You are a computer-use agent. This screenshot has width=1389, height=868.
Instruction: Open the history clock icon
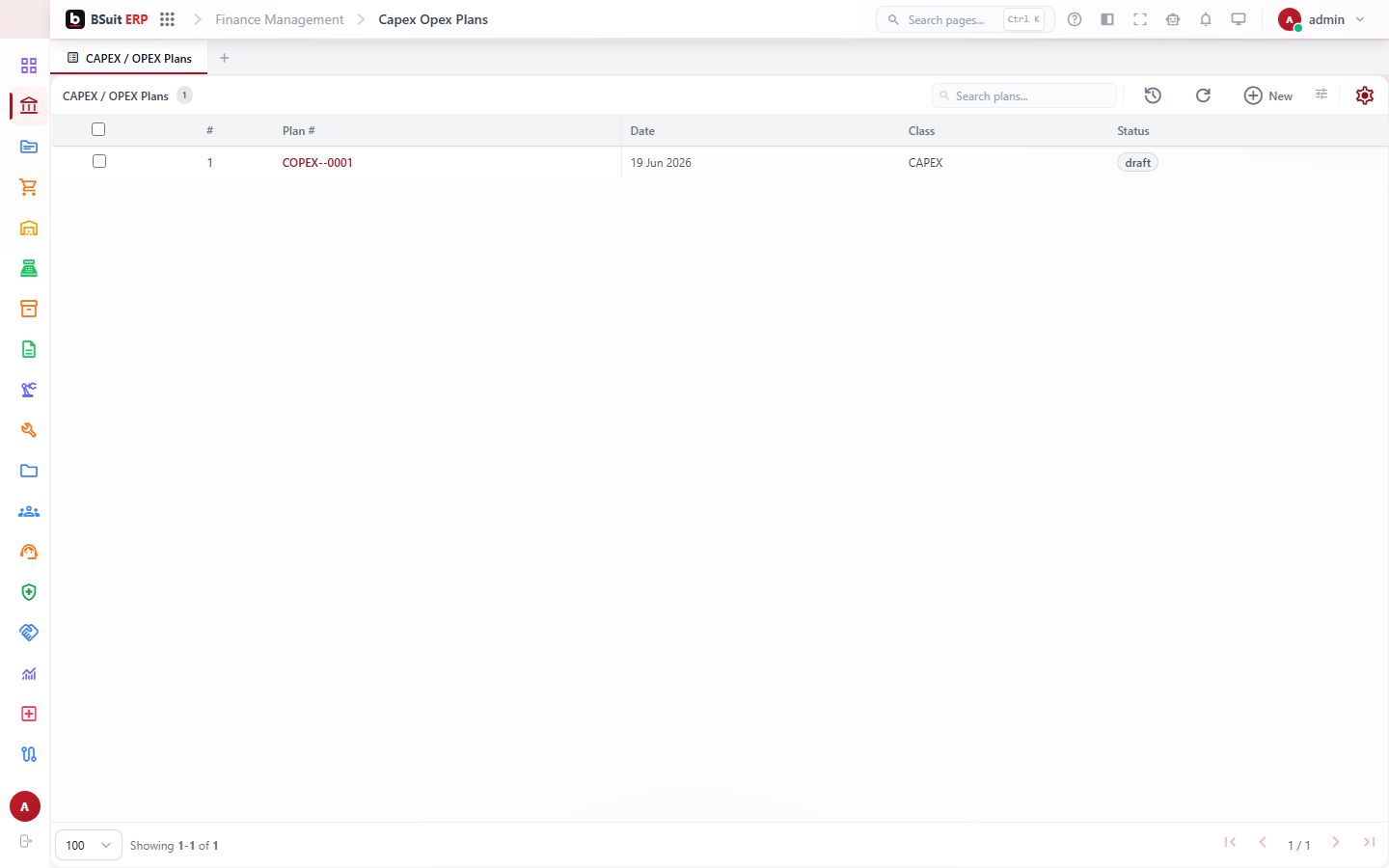[x=1153, y=95]
